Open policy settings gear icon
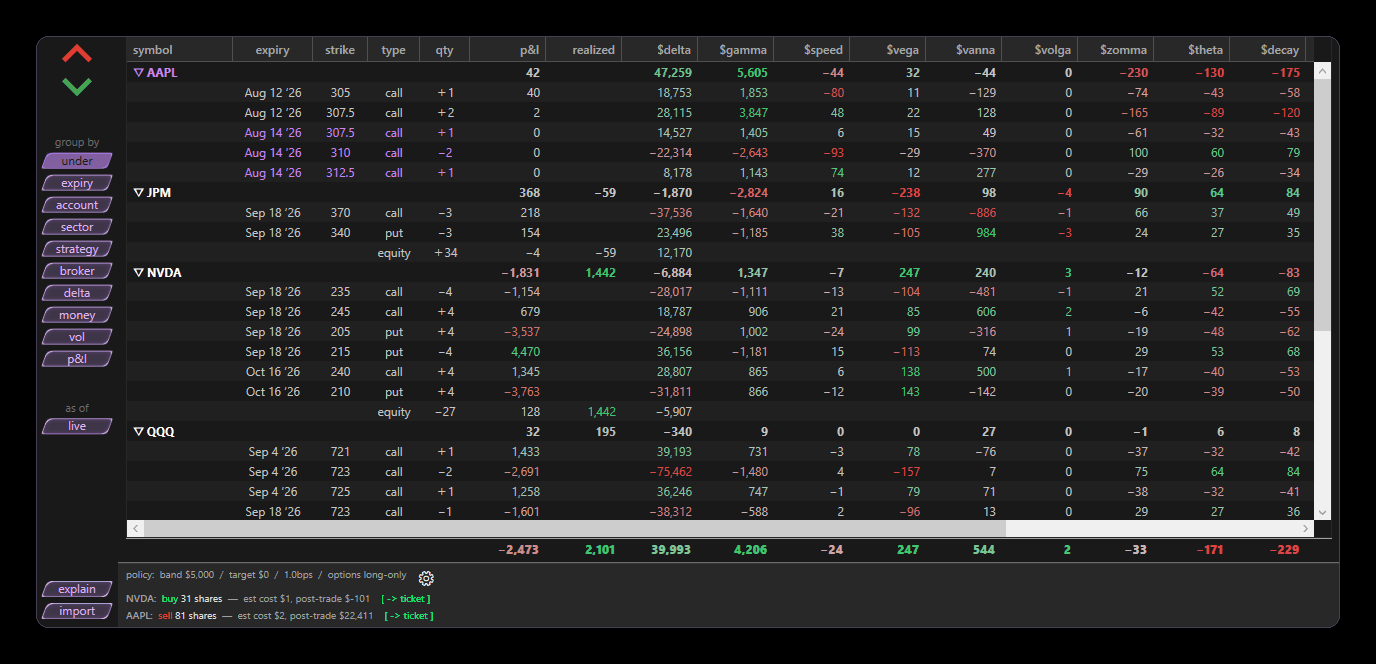This screenshot has height=664, width=1376. point(426,578)
